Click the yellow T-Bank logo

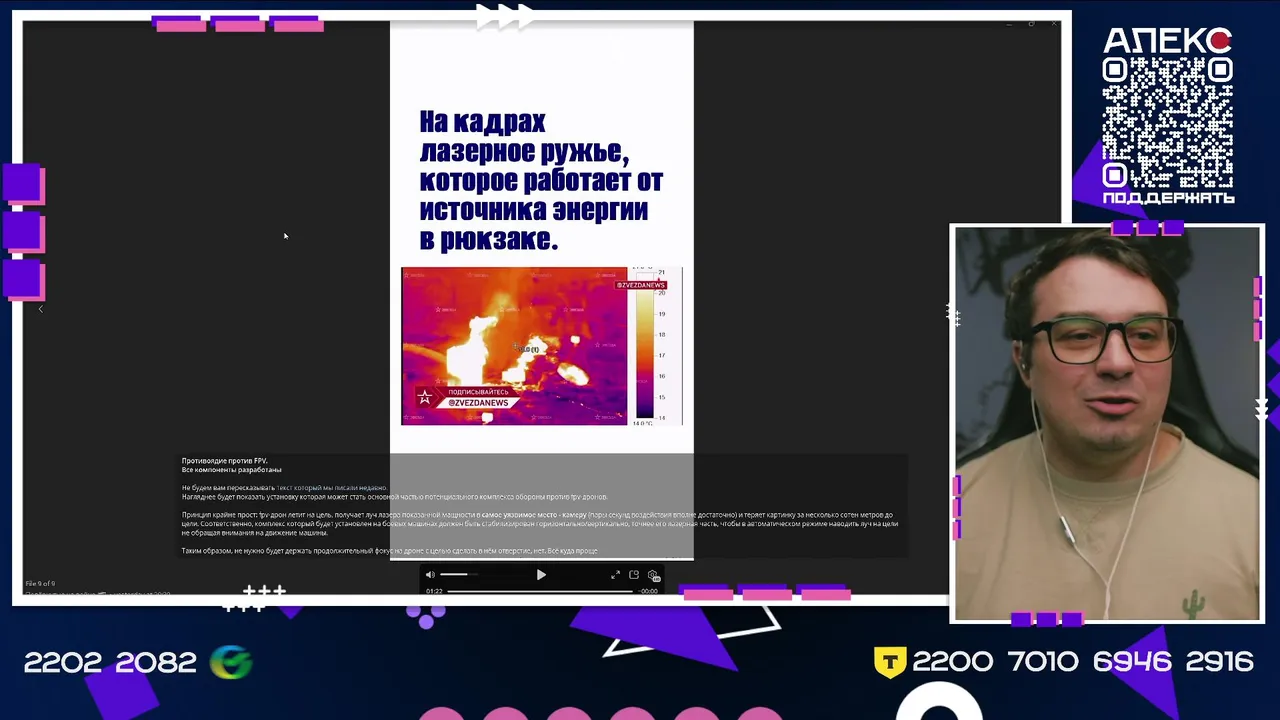coord(890,662)
